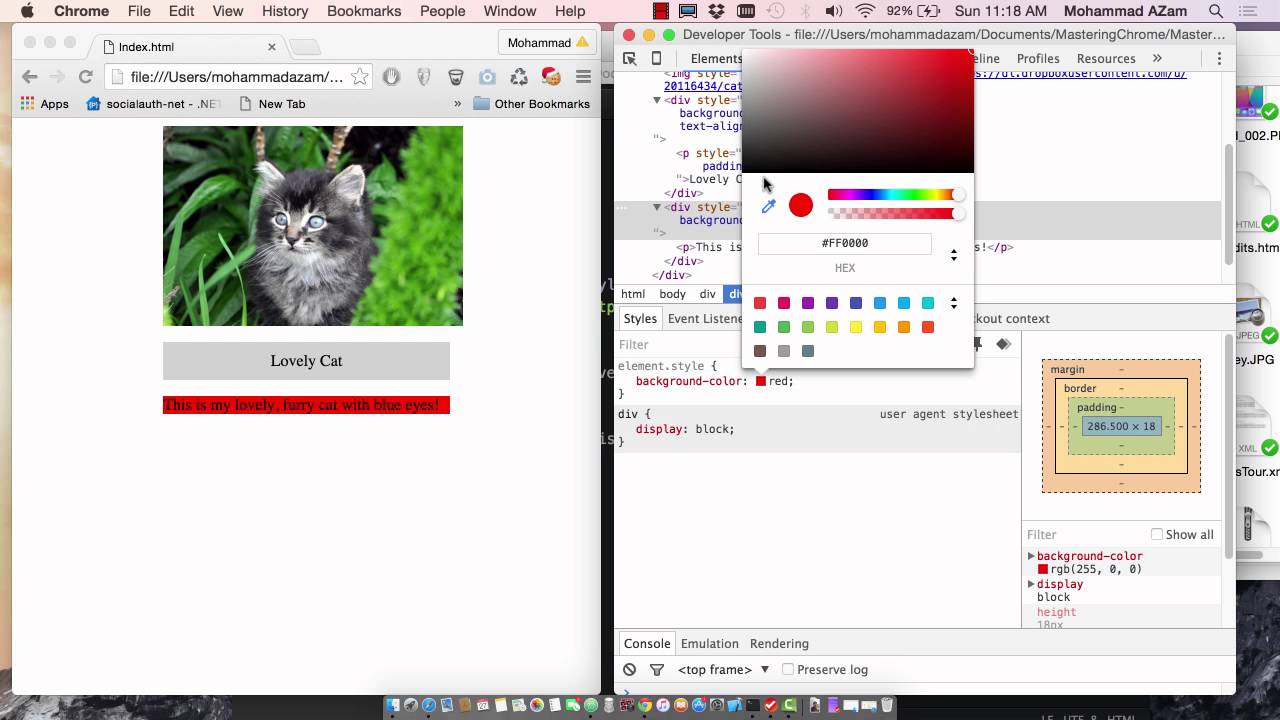Click the volume icon in menu bar

click(834, 11)
